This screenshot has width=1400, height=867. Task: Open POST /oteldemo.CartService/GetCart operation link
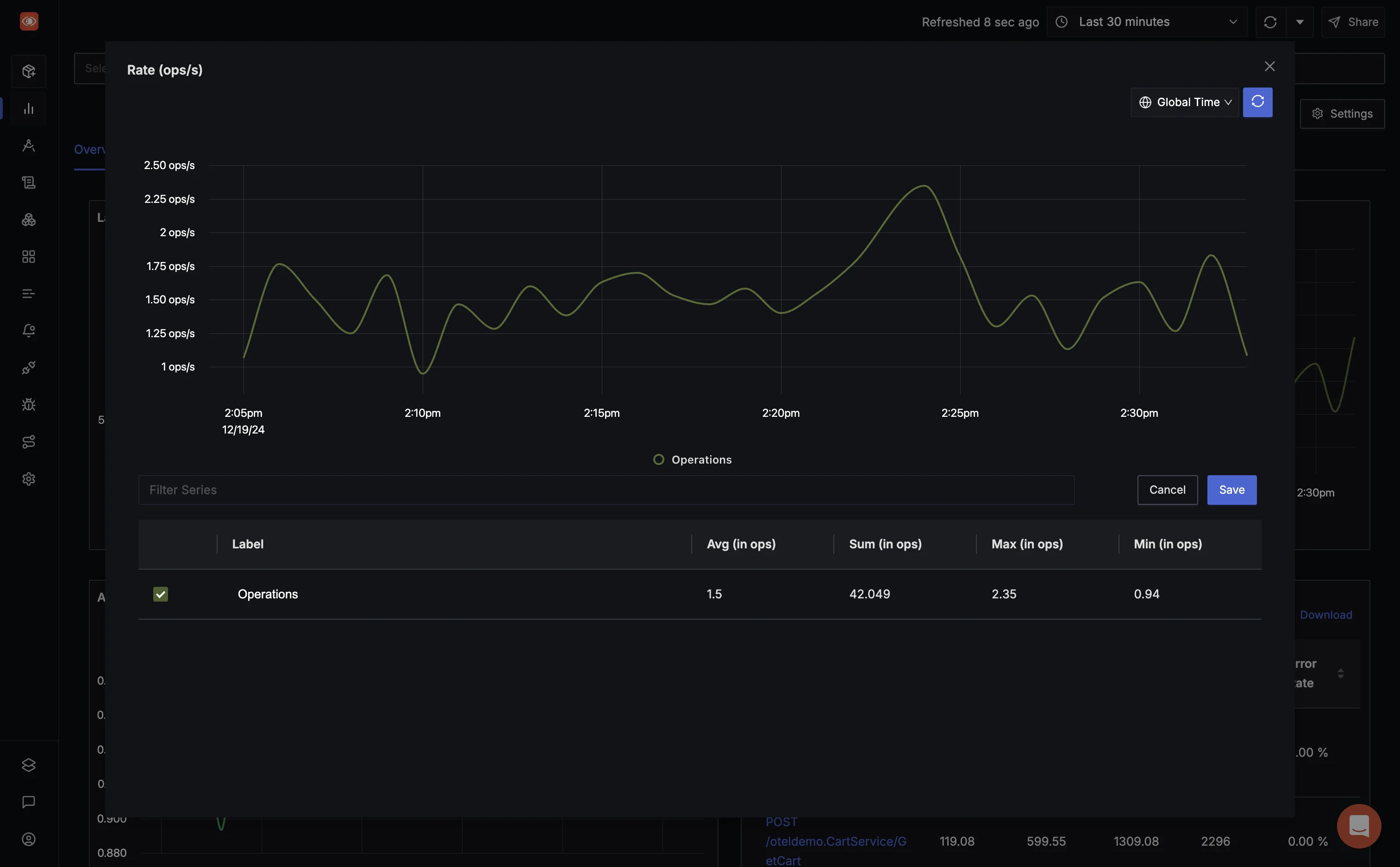click(836, 841)
